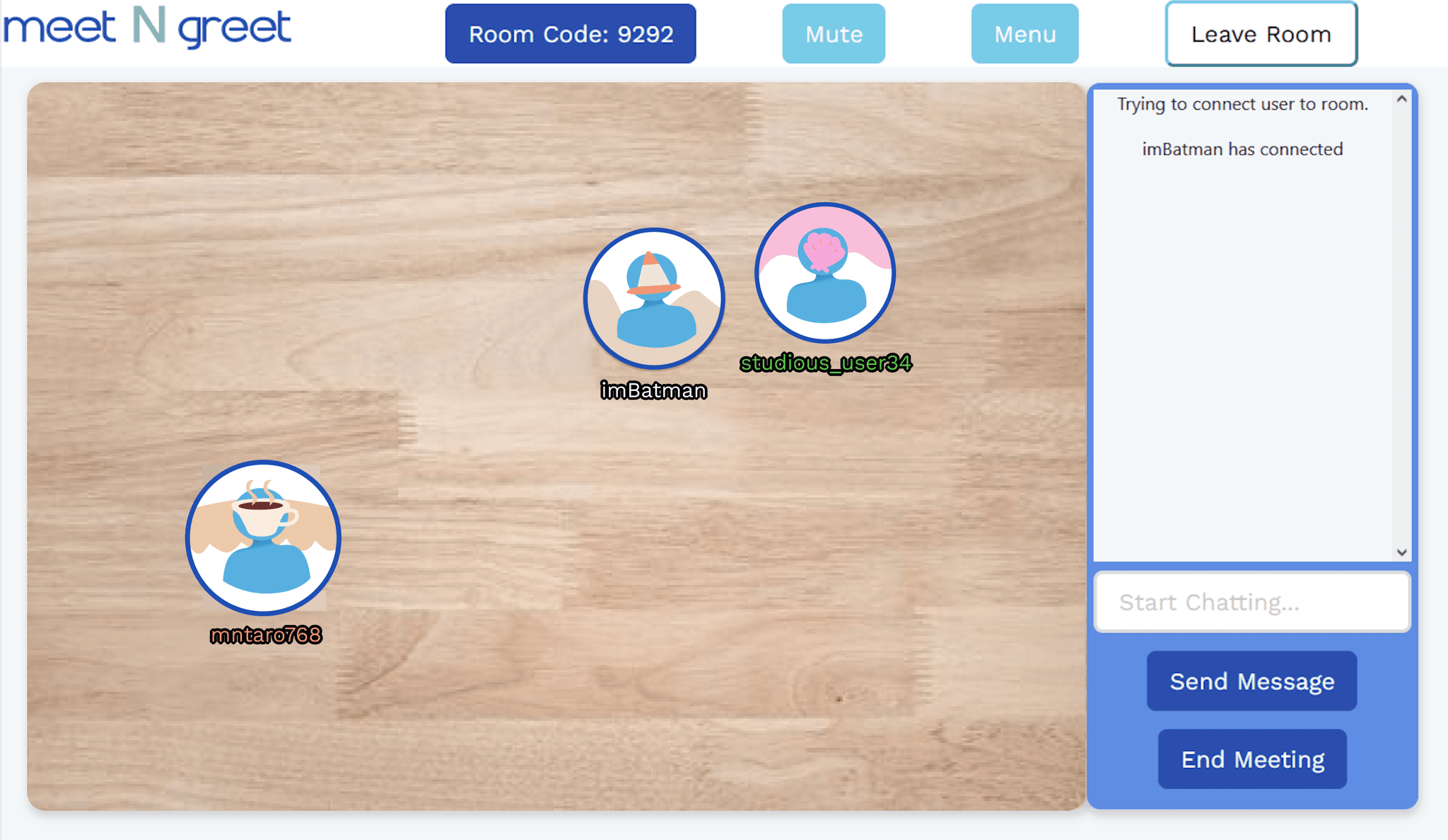Click imBatman's cone-hat avatar
The image size is (1448, 840).
coord(654,298)
